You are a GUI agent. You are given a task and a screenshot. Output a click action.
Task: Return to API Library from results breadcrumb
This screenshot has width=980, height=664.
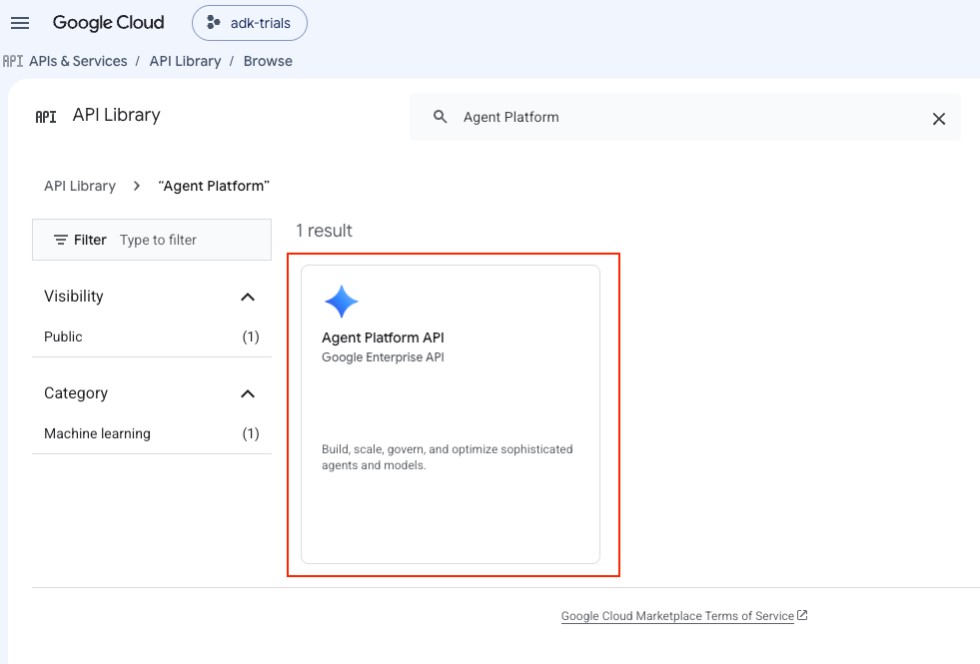click(80, 186)
